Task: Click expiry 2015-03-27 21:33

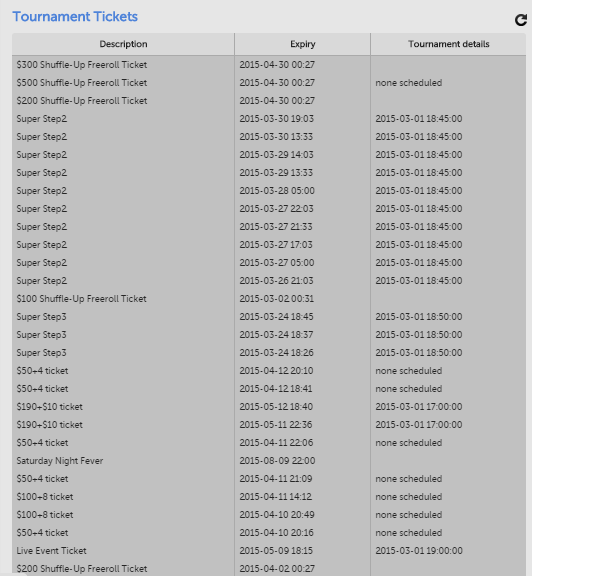Action: click(276, 227)
